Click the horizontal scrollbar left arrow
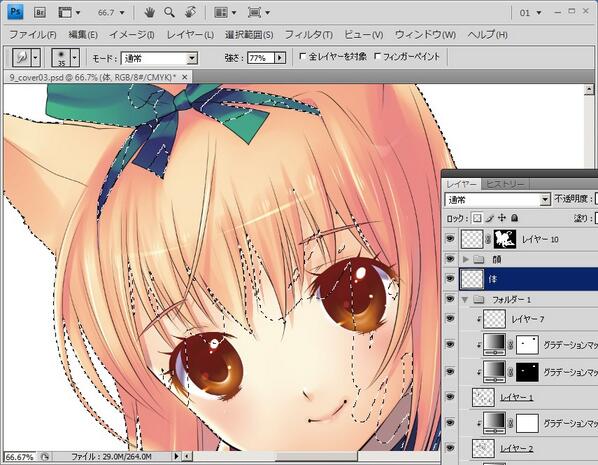This screenshot has width=598, height=465. [x=187, y=456]
